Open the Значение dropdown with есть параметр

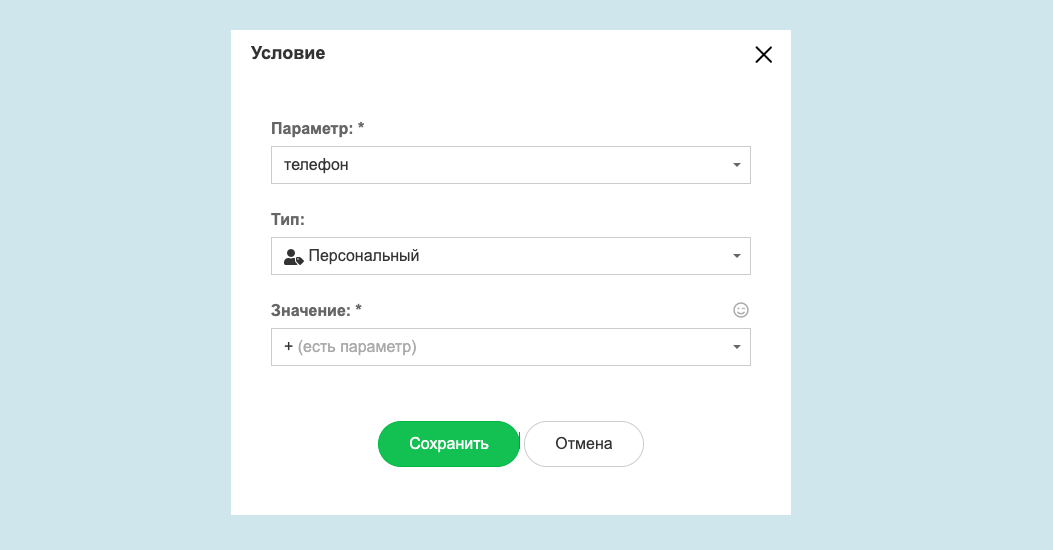(510, 347)
